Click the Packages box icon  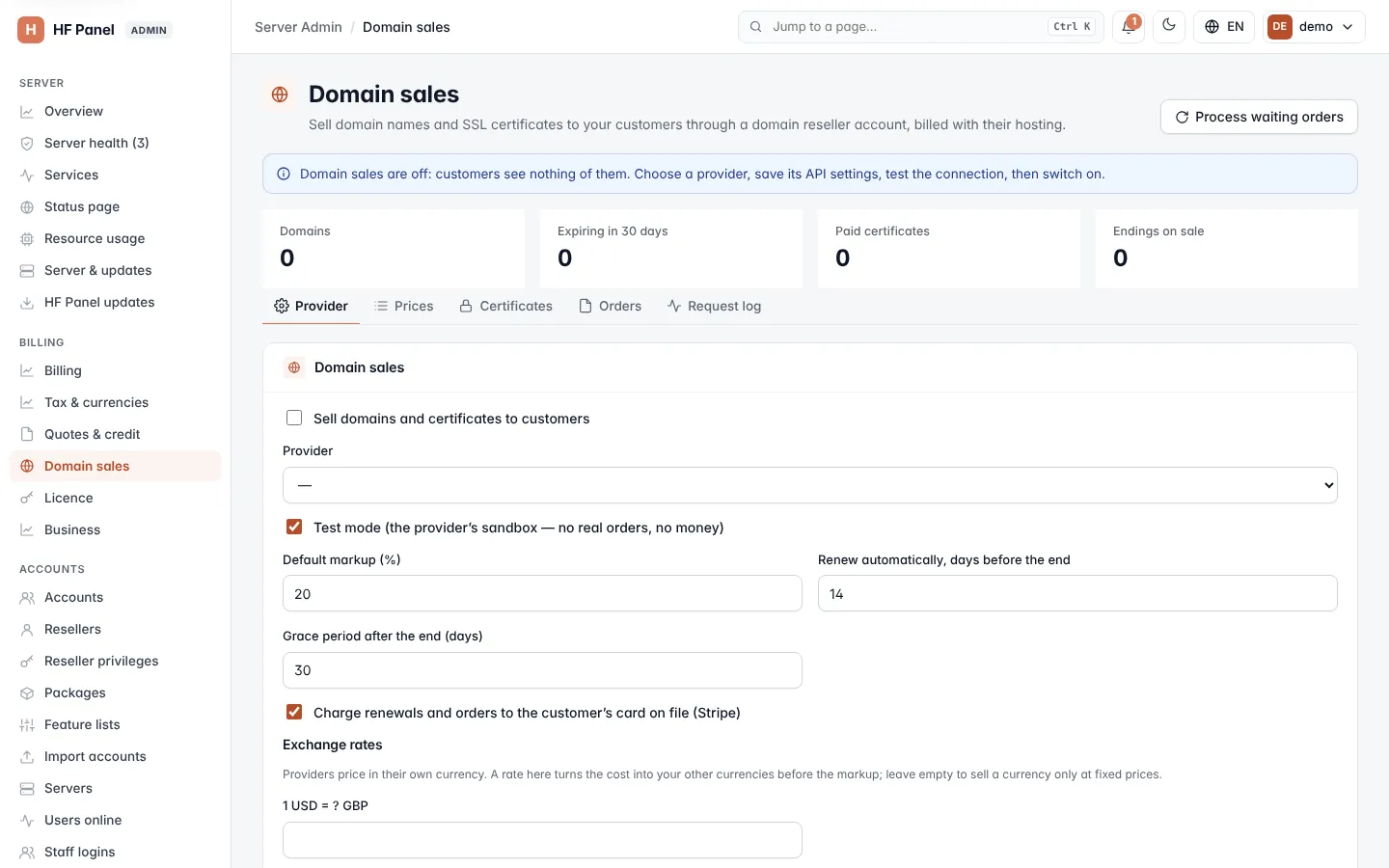[x=27, y=693]
